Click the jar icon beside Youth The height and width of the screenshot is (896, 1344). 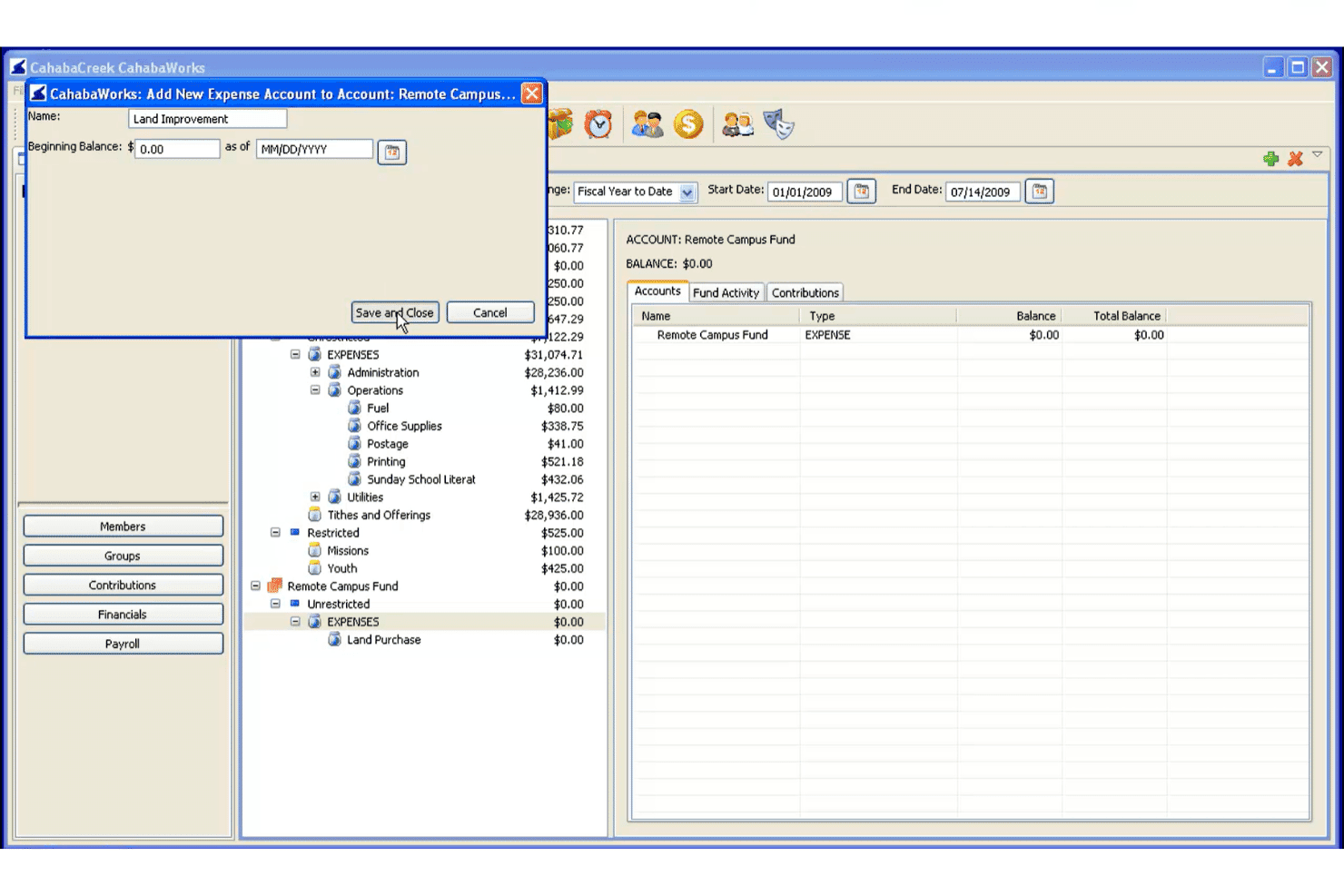pyautogui.click(x=314, y=568)
